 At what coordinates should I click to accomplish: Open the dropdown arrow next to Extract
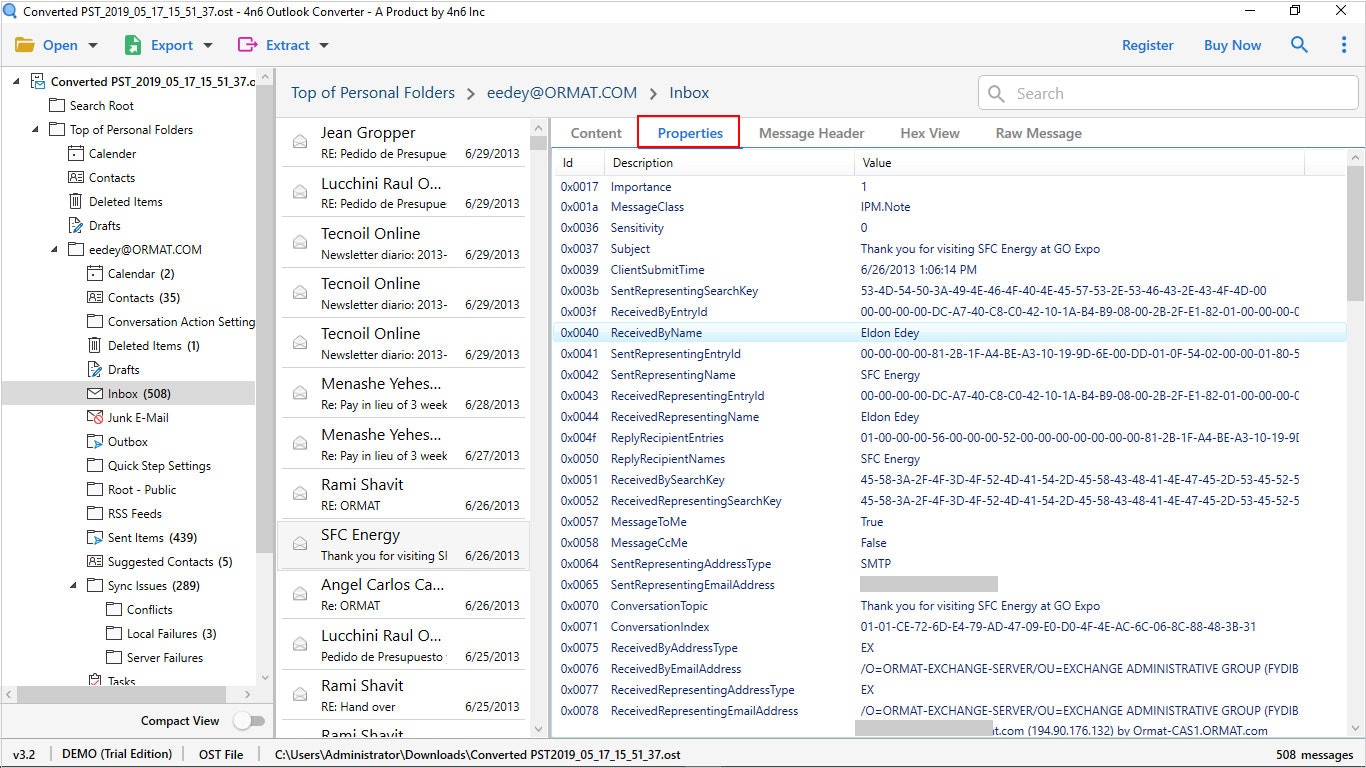pos(324,45)
